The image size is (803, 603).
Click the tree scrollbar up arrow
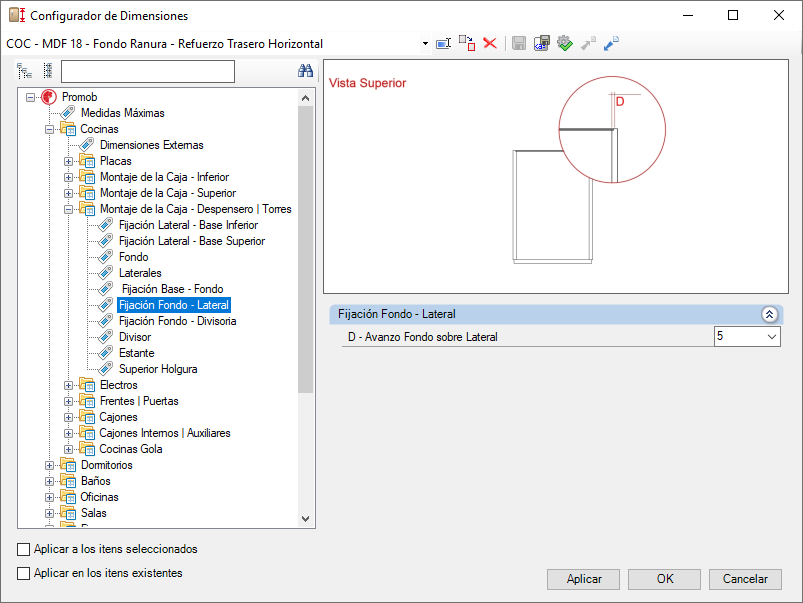coord(306,98)
